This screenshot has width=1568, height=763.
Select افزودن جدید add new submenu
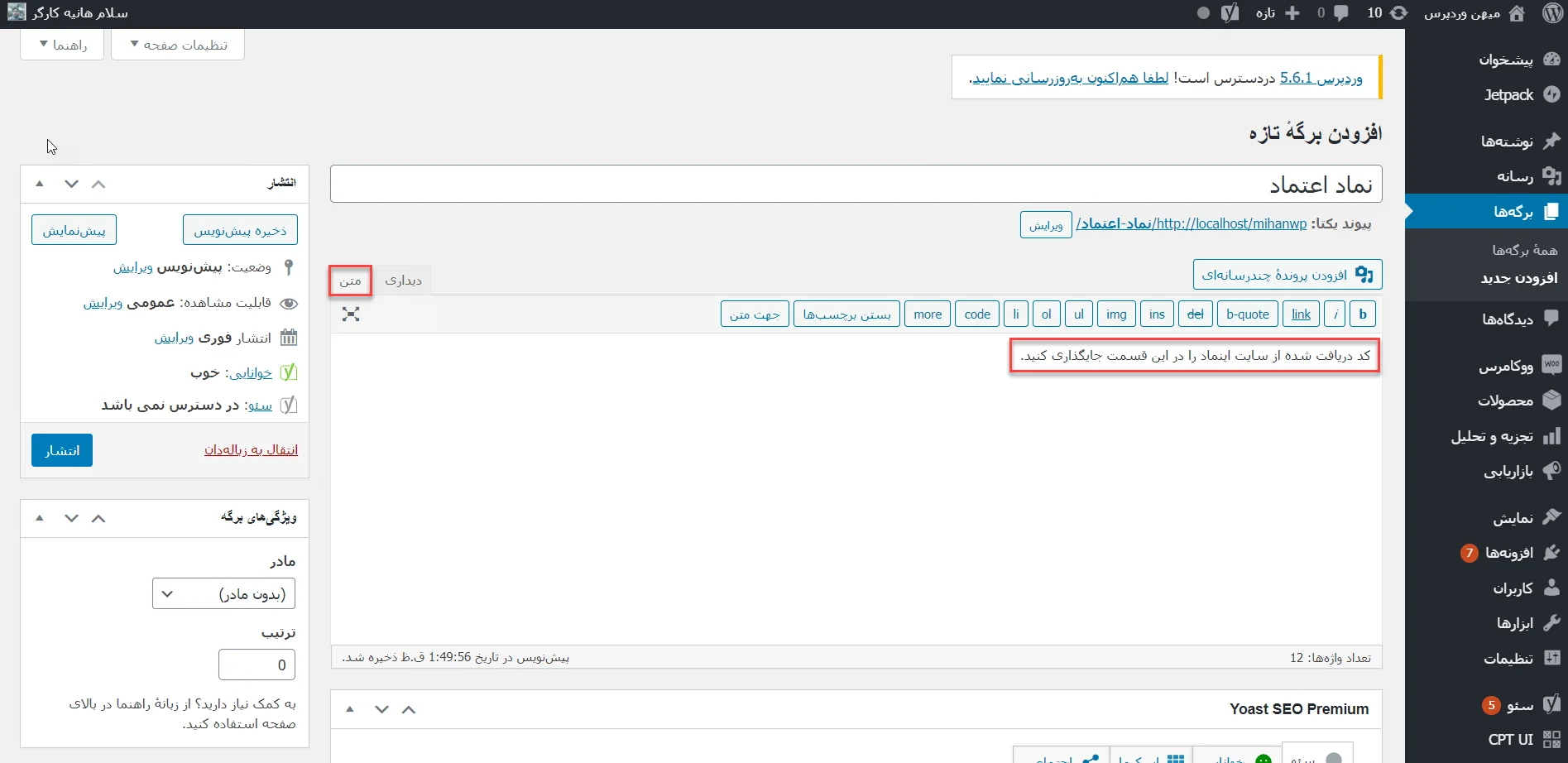pos(1519,278)
